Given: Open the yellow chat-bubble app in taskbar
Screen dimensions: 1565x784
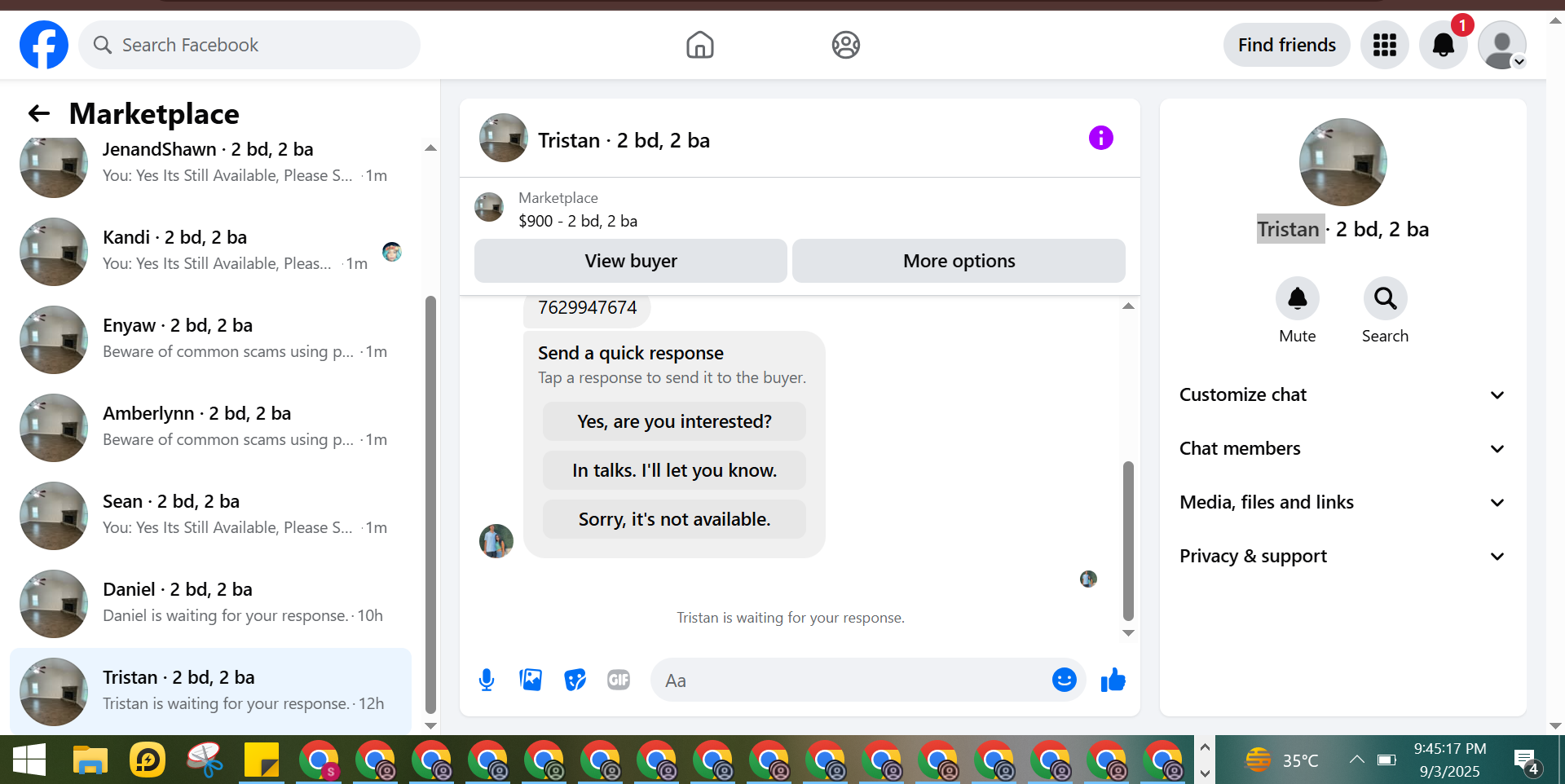Looking at the screenshot, I should (x=148, y=760).
